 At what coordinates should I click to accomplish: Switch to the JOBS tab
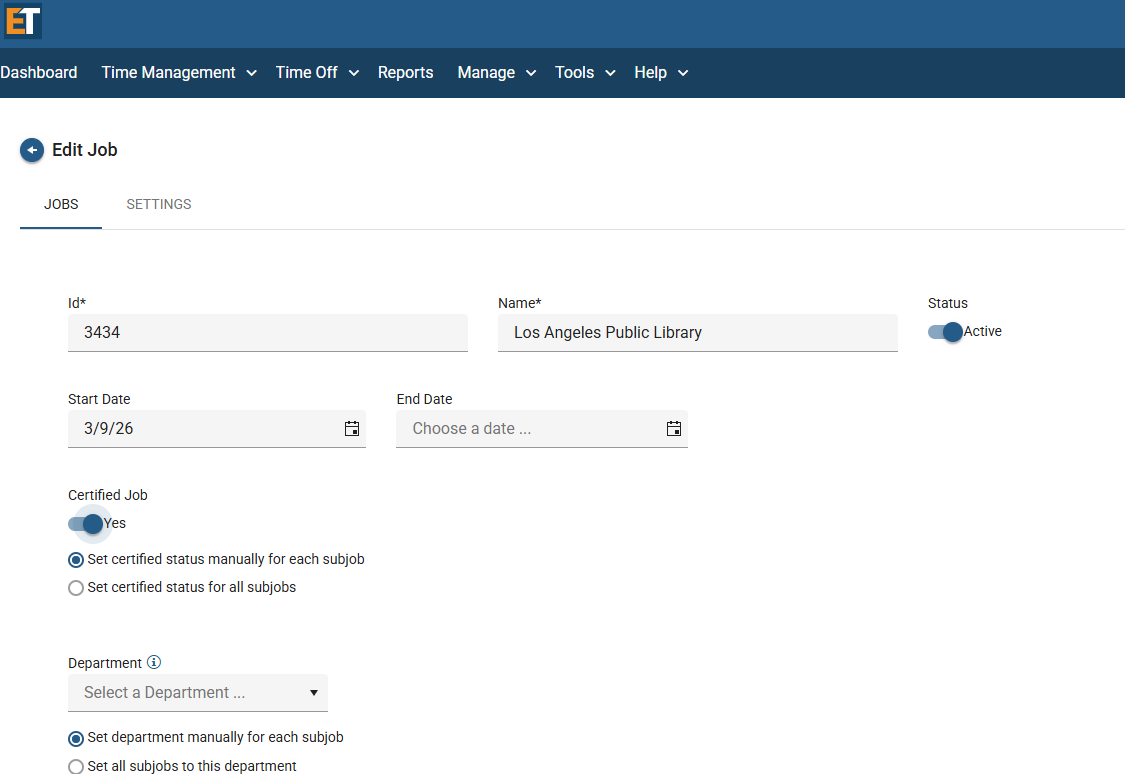[61, 204]
